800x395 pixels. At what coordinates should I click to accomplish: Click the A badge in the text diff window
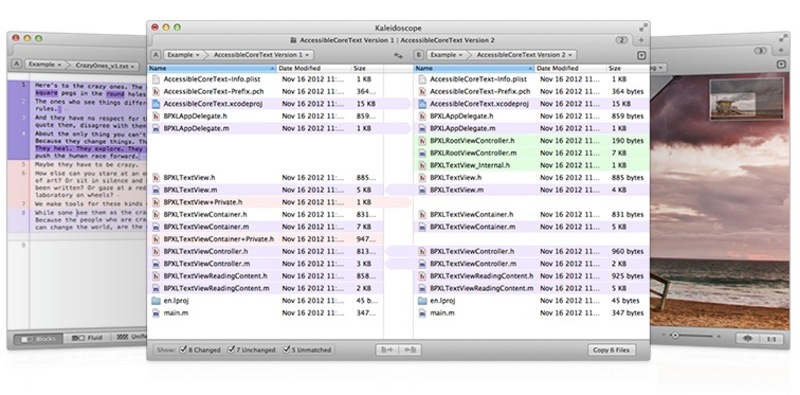(x=17, y=65)
